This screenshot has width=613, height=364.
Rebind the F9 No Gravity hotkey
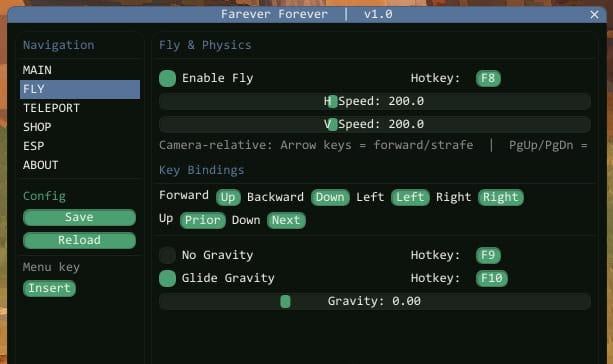click(x=488, y=255)
